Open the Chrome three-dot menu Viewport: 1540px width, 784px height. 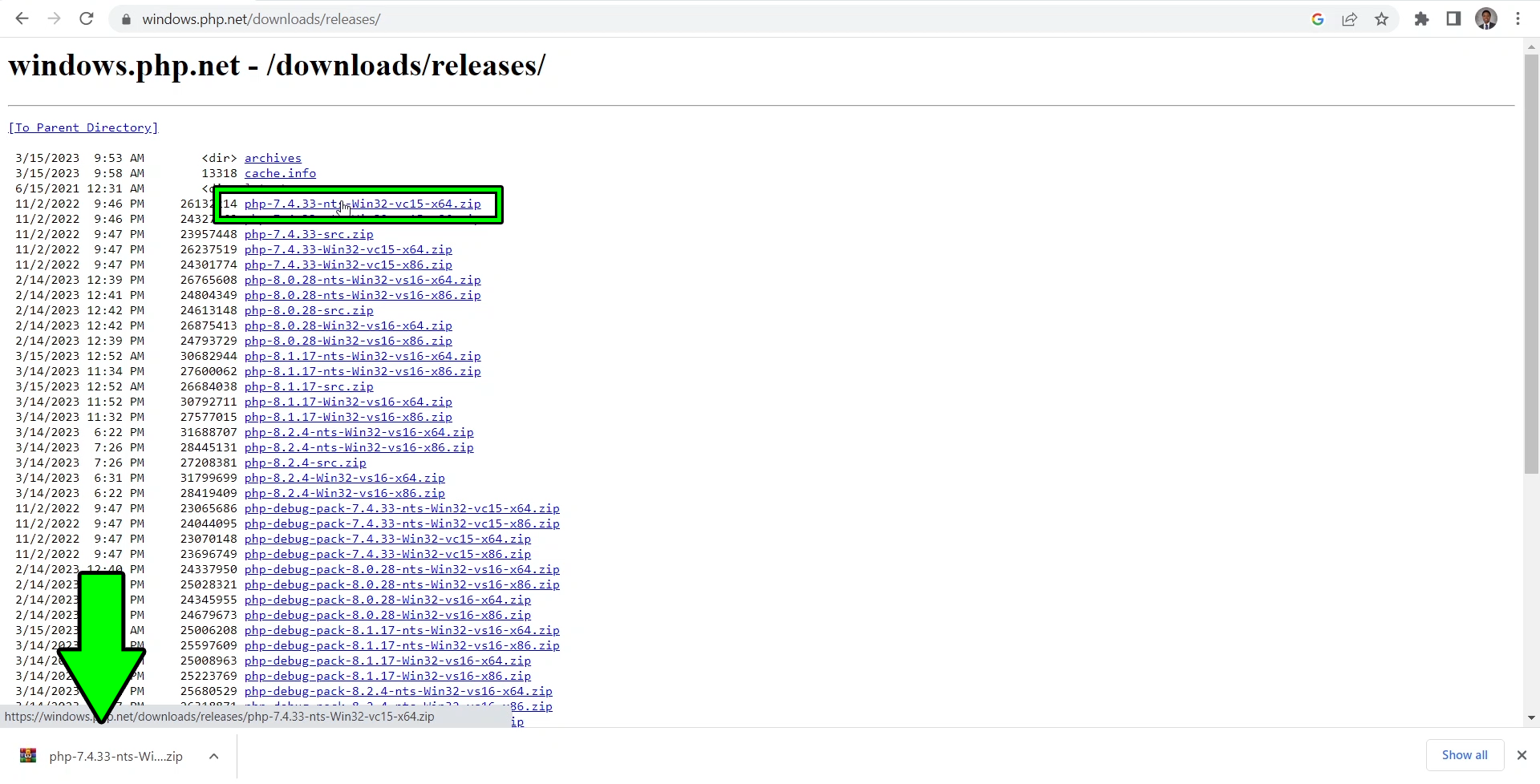tap(1519, 18)
